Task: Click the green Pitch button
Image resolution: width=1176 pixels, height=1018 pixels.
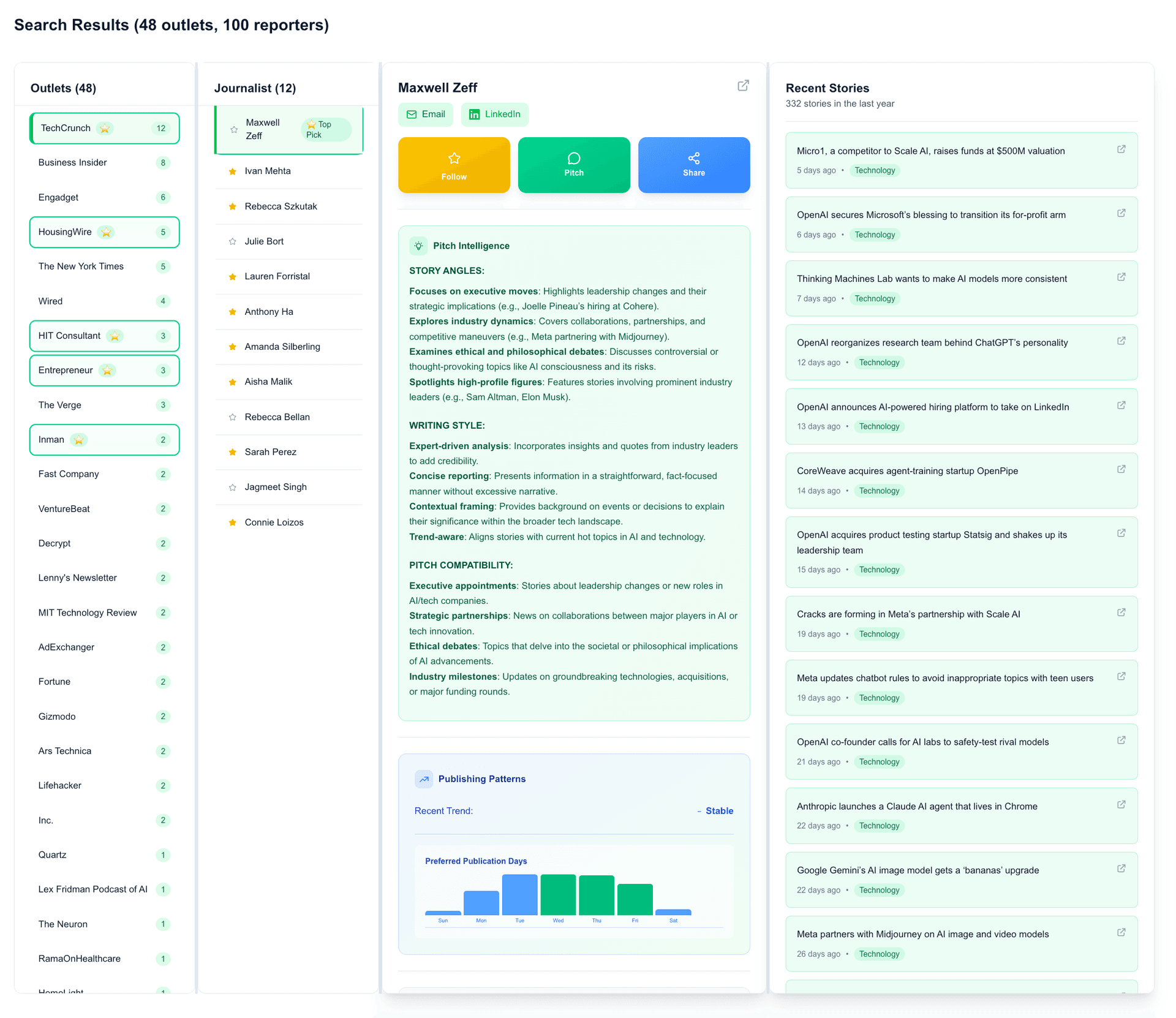Action: pos(574,165)
